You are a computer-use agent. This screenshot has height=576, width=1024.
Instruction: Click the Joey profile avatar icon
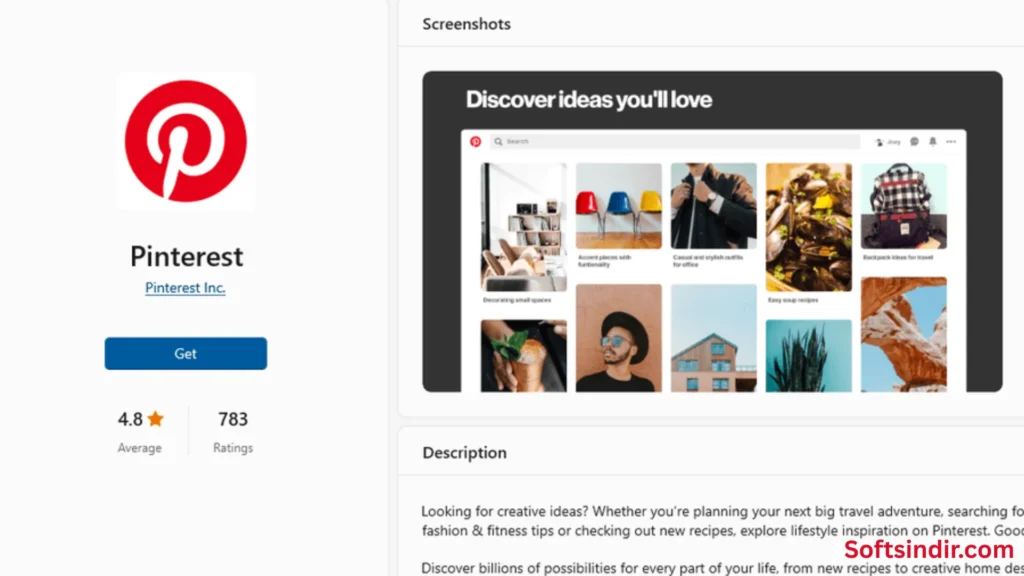coord(879,142)
